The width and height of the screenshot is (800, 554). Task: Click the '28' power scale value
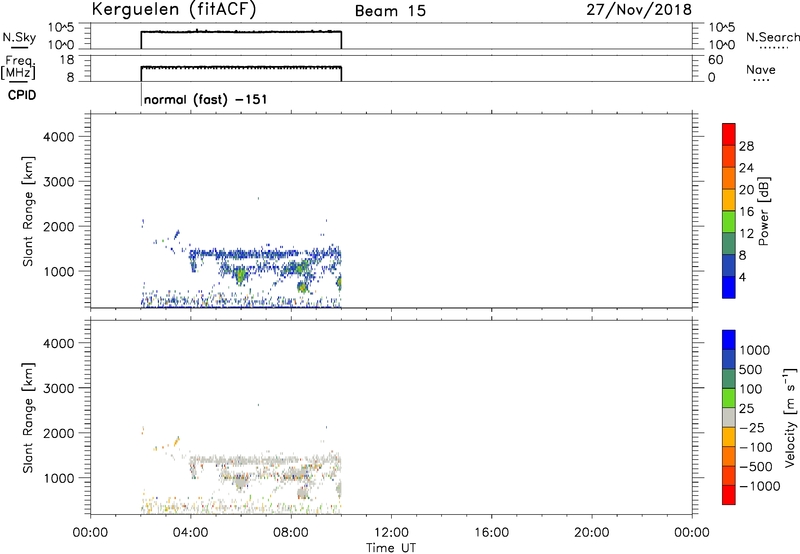click(746, 146)
